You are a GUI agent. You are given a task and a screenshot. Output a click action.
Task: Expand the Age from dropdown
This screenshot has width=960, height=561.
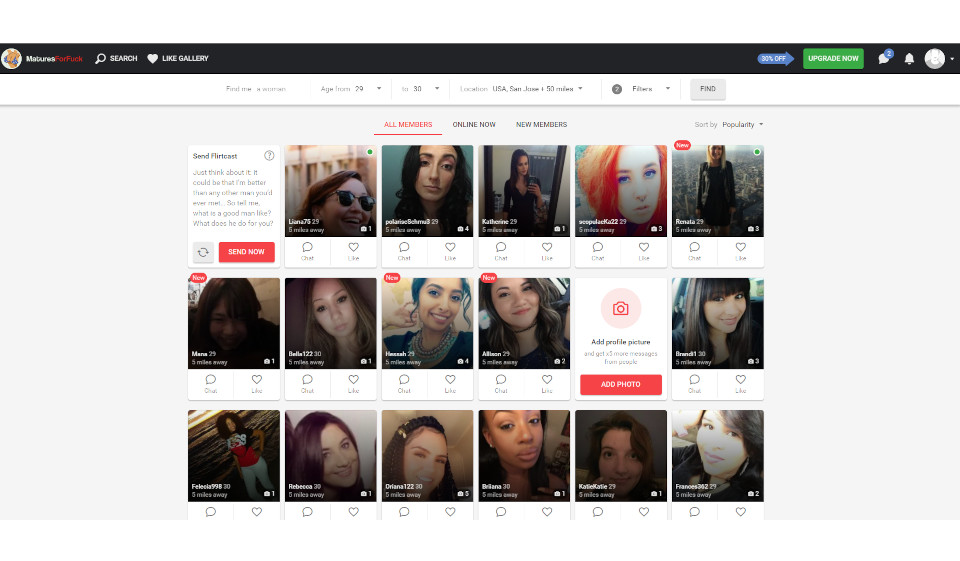point(352,89)
